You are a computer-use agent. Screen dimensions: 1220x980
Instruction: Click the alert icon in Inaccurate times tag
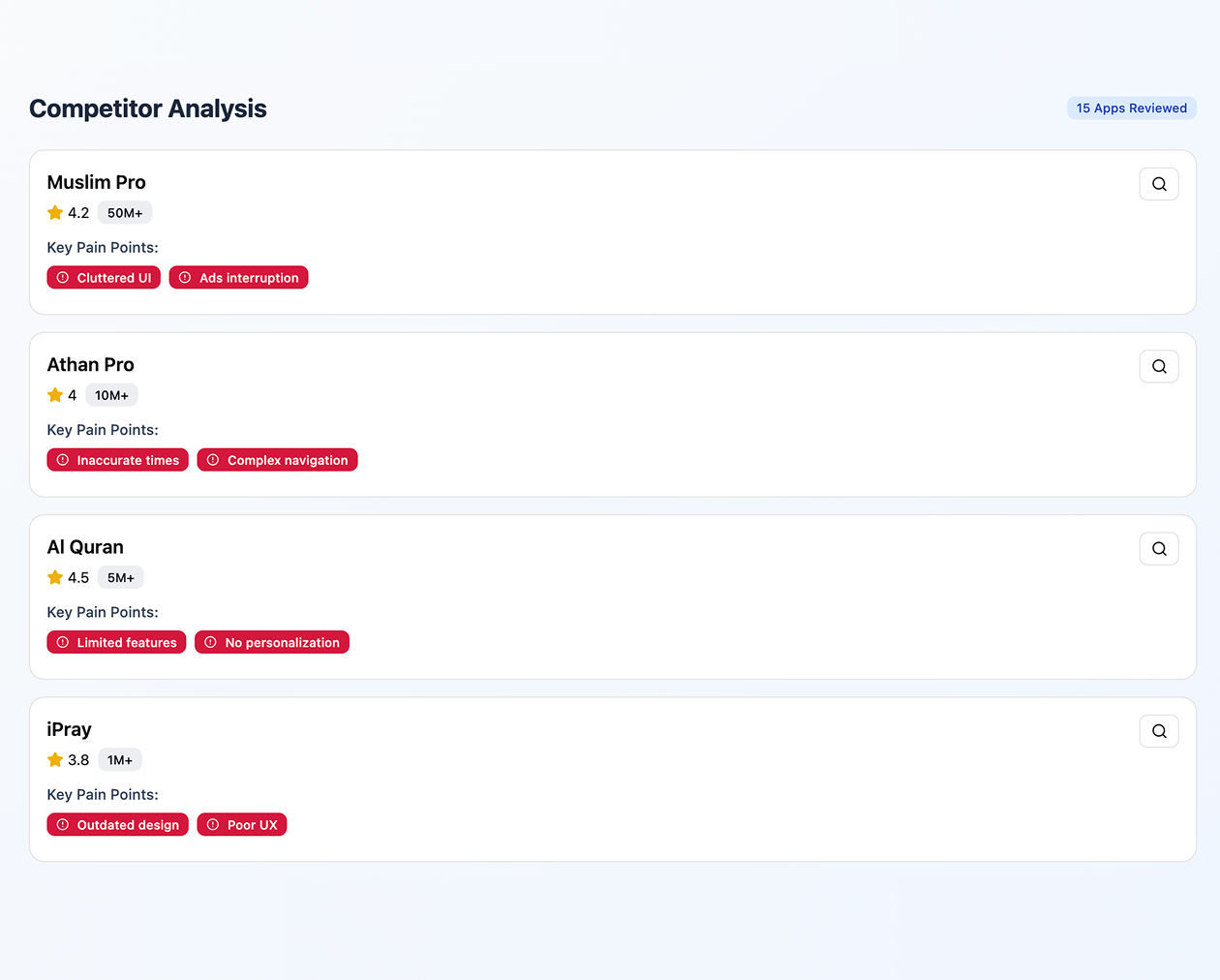(63, 460)
